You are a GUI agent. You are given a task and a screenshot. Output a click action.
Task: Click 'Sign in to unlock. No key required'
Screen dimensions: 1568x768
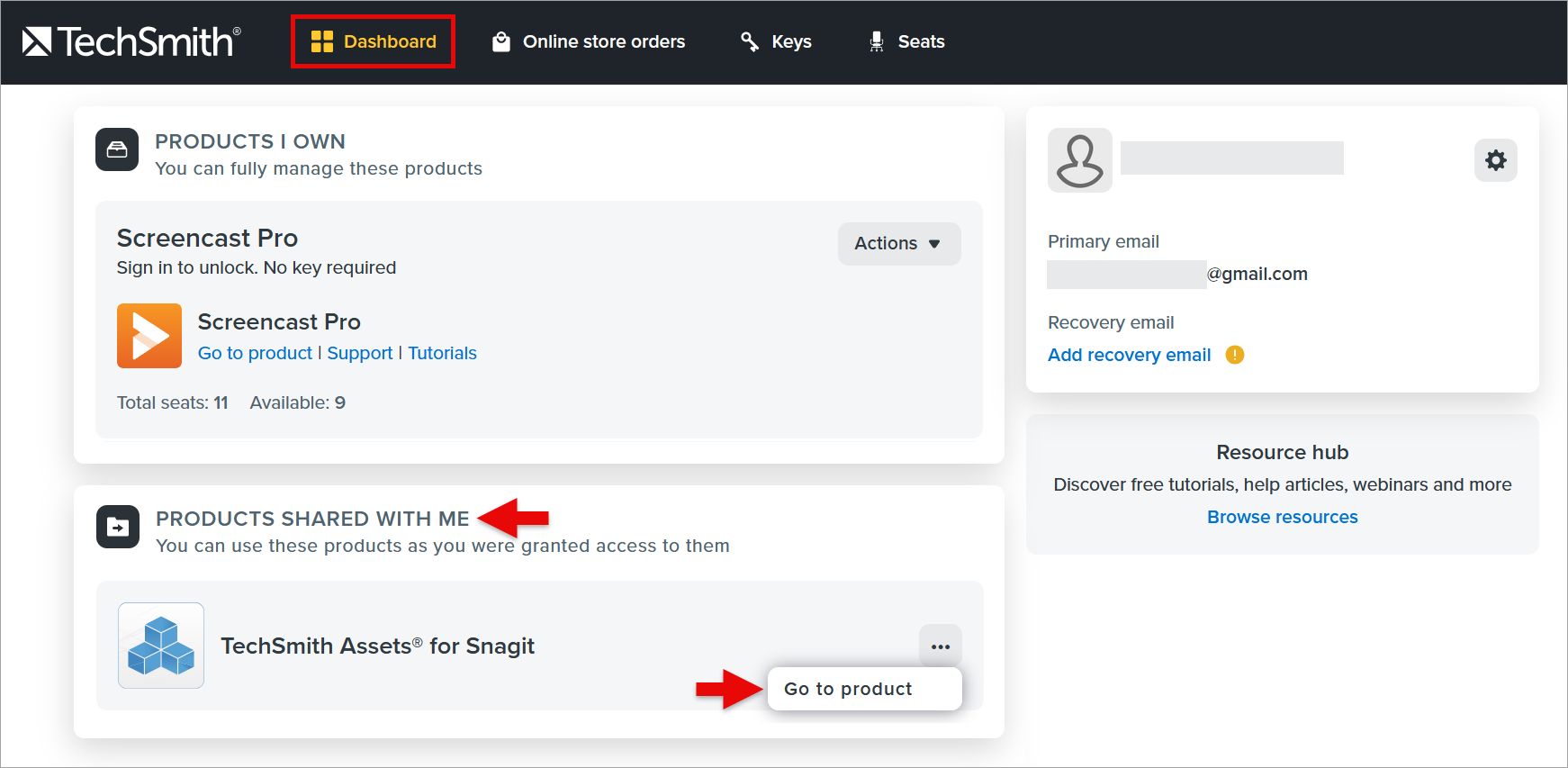coord(257,267)
